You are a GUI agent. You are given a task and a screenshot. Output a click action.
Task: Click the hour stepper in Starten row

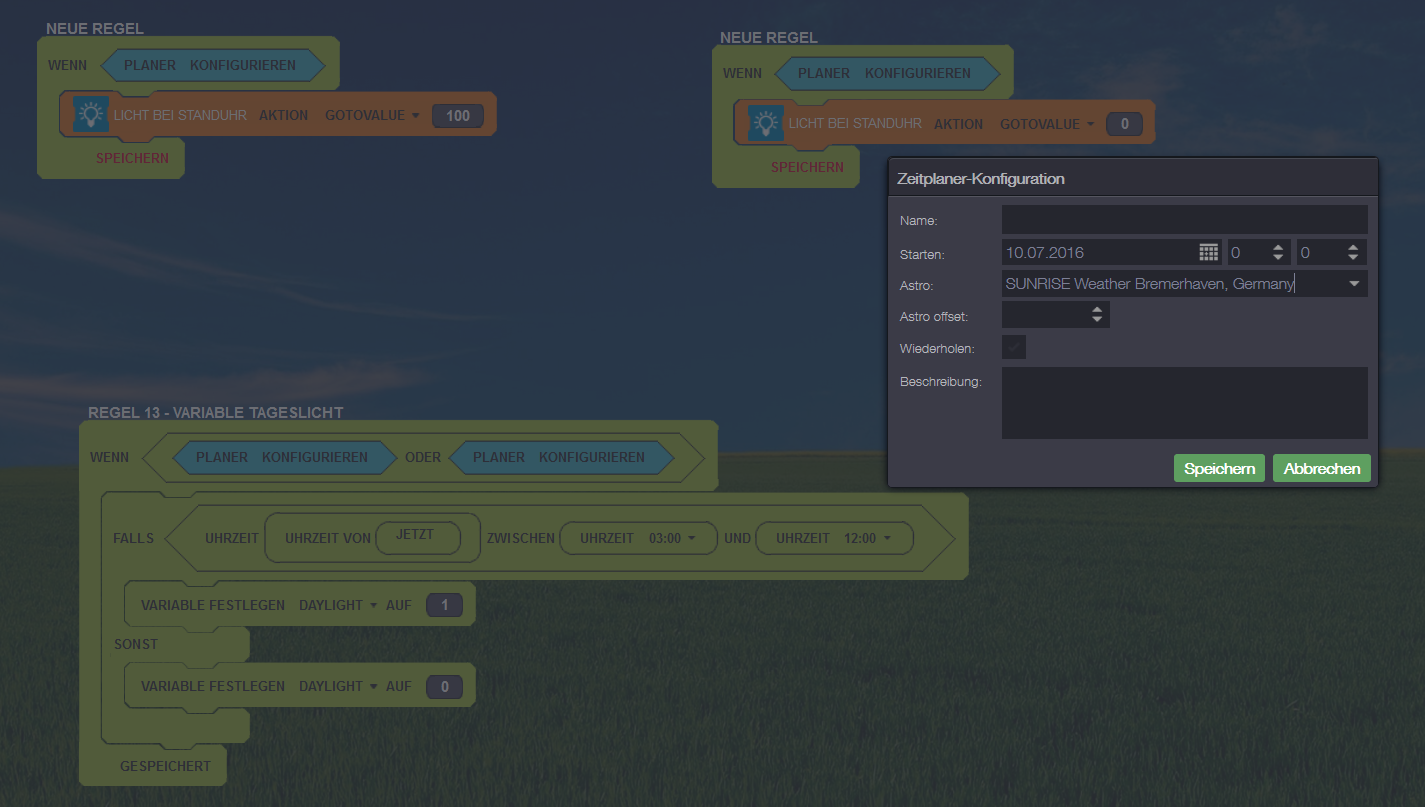(1277, 253)
